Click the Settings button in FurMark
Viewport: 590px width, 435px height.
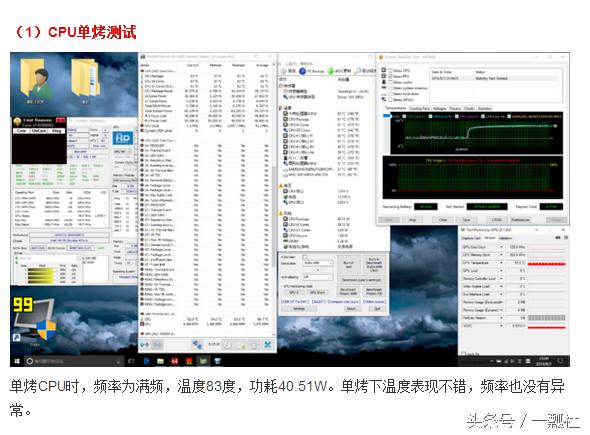[299, 309]
